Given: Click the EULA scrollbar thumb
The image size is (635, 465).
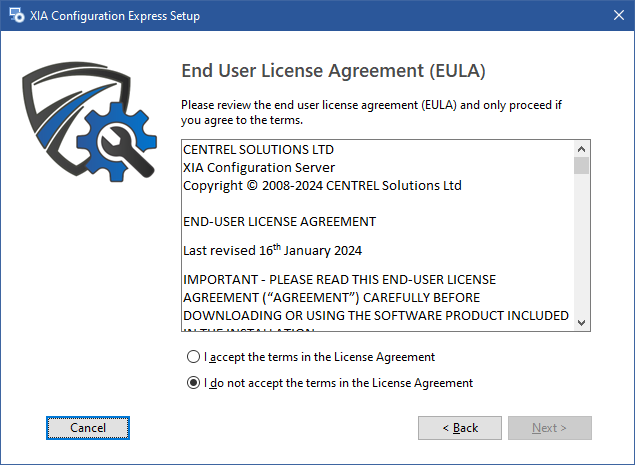Looking at the screenshot, I should point(582,166).
